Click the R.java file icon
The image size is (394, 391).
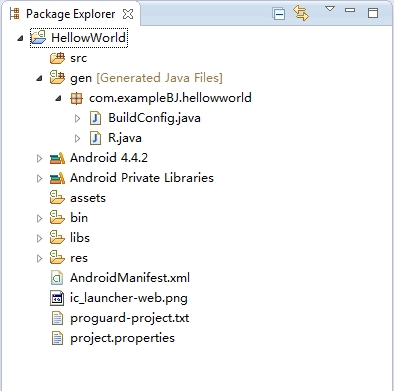[x=95, y=138]
